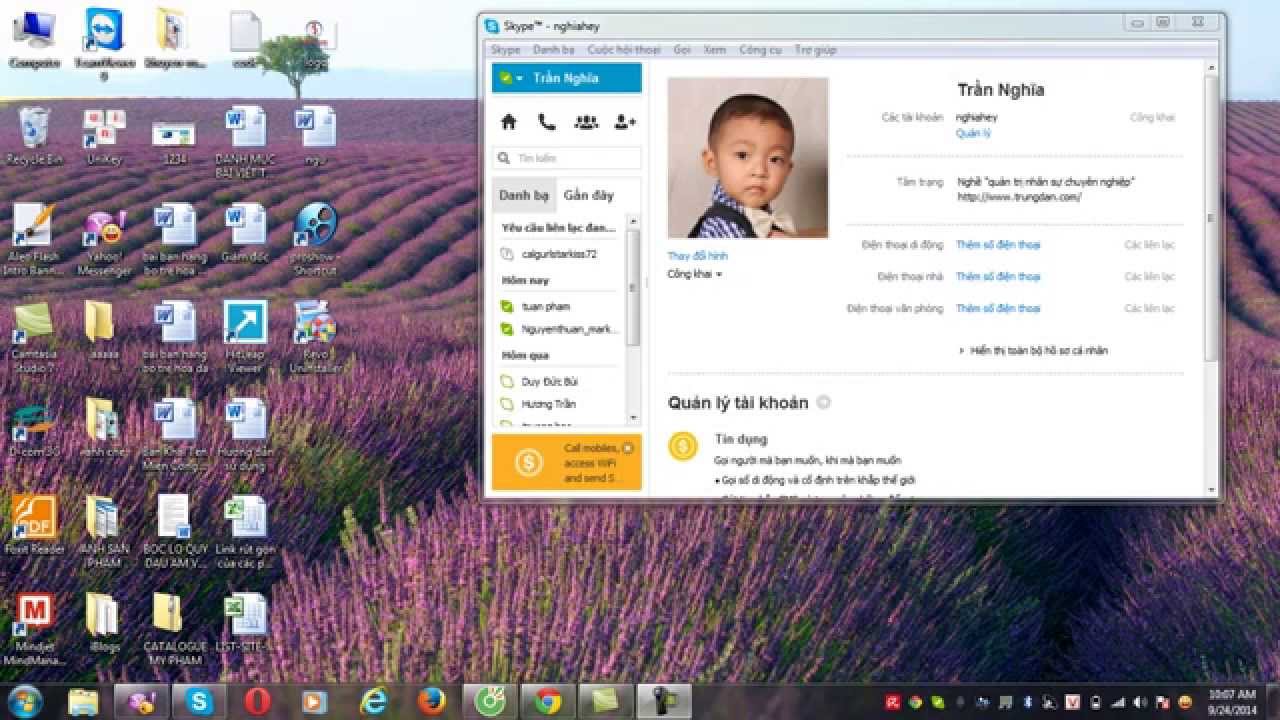Select the CATALOGUE MY PHAM folder
The width and height of the screenshot is (1280, 720).
tap(174, 629)
